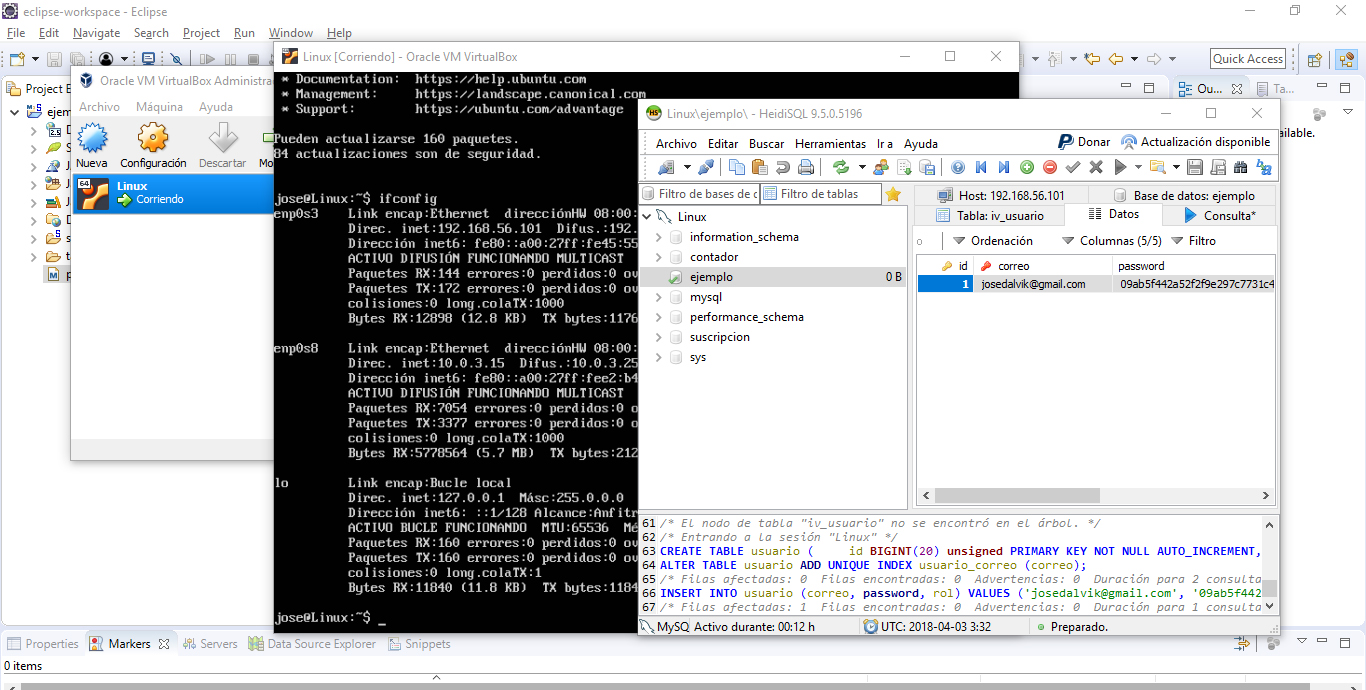Click the Save floppy icon in HeidiSQL toolbar
Screen dimensions: 1366x690
point(1195,167)
